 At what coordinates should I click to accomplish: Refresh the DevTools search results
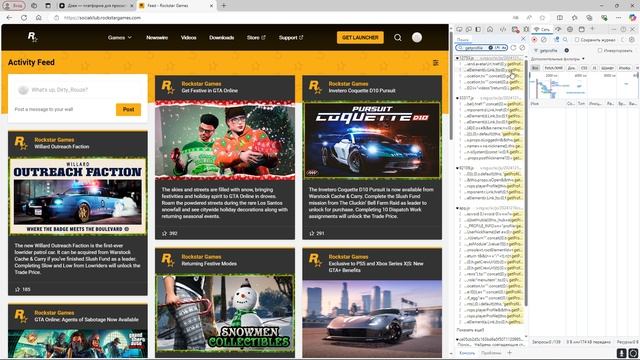click(513, 48)
